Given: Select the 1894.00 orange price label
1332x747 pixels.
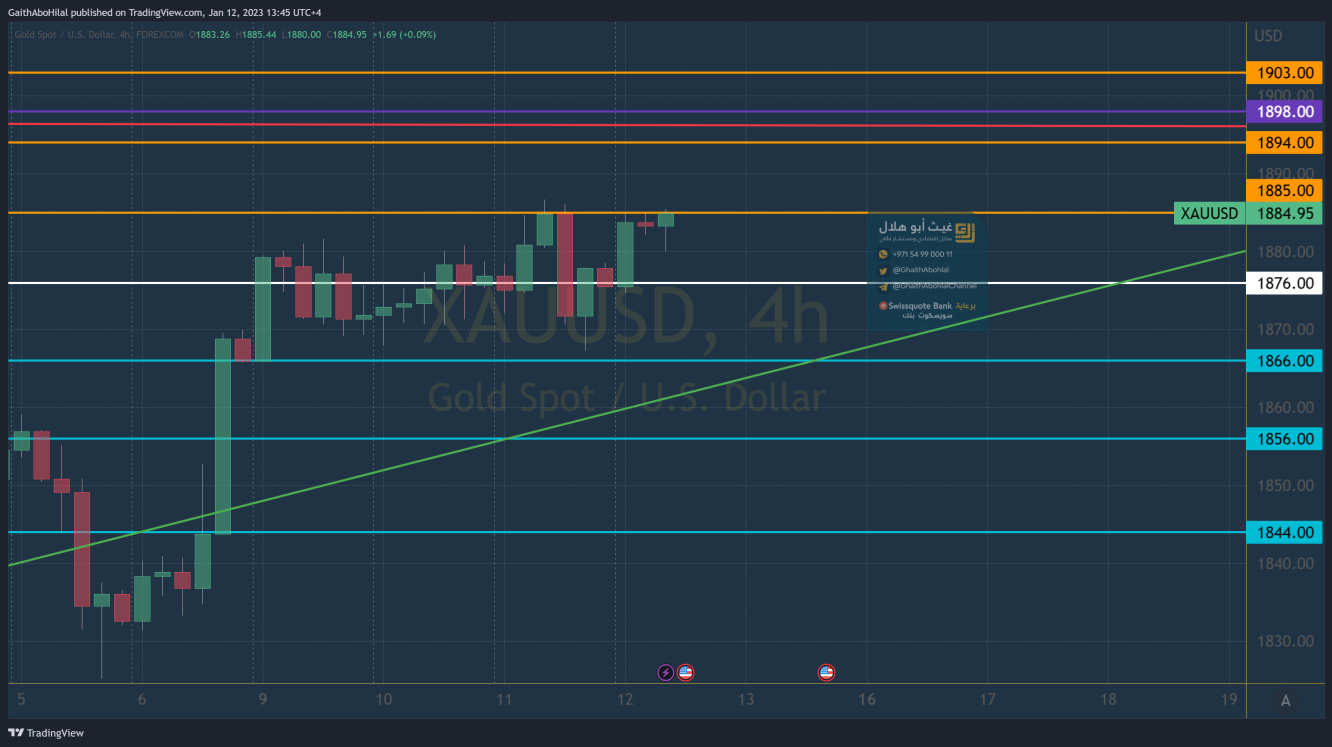Looking at the screenshot, I should point(1284,143).
